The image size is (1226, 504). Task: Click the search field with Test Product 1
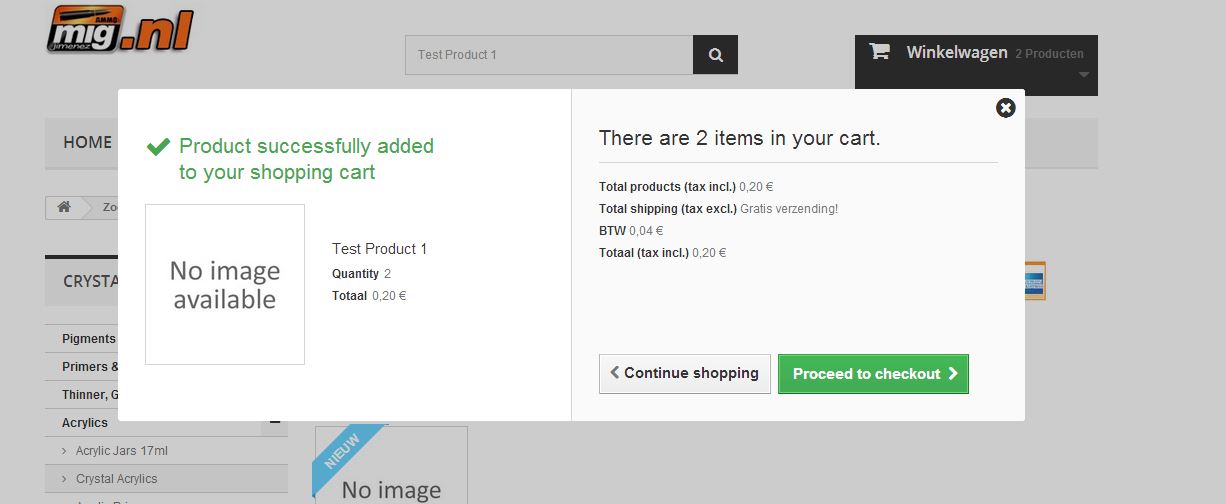pyautogui.click(x=548, y=55)
